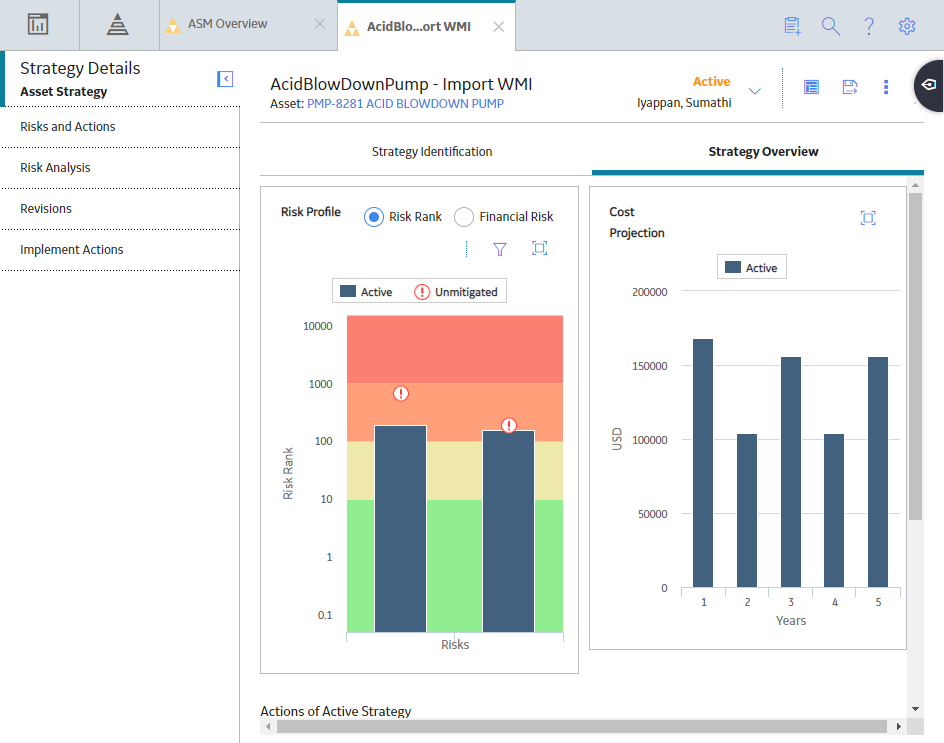This screenshot has height=743, width=944.
Task: Click the Year 1 cost bar
Action: click(x=703, y=463)
